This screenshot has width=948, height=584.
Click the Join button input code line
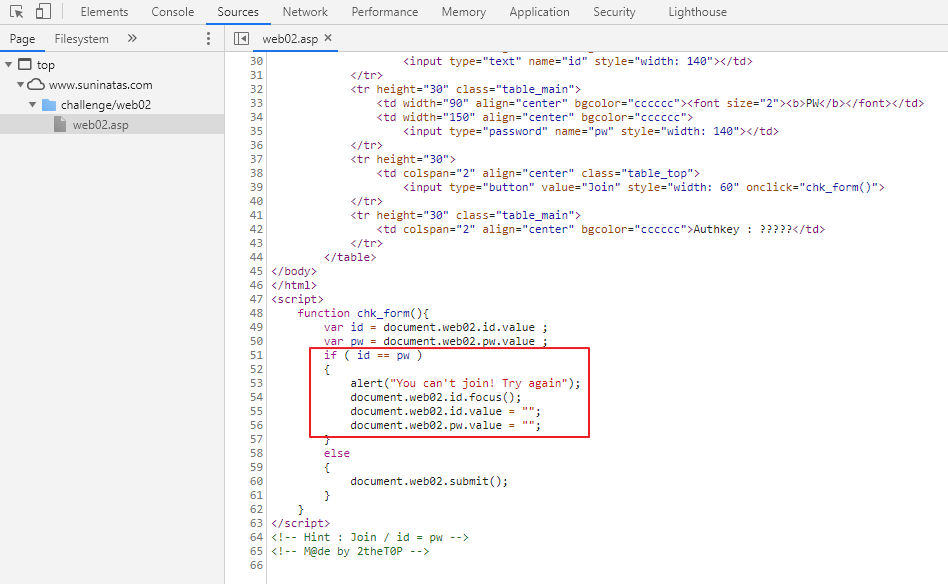click(644, 187)
